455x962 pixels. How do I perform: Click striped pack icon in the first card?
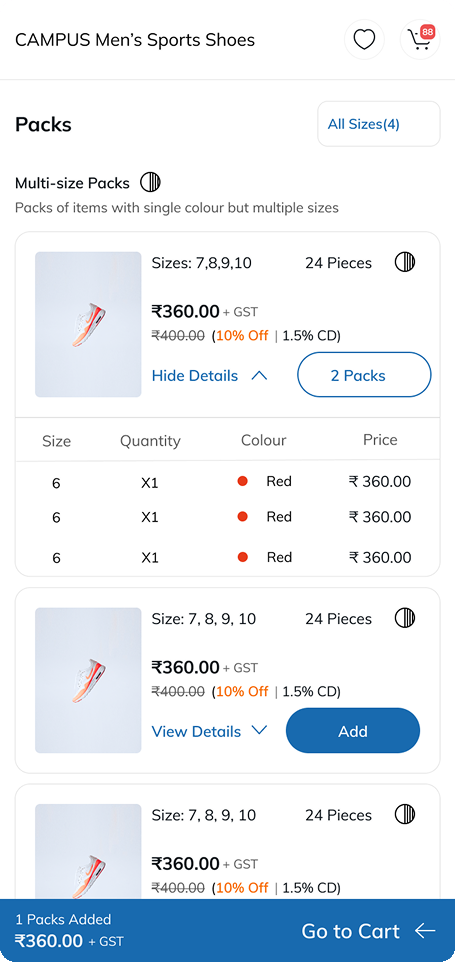[405, 263]
